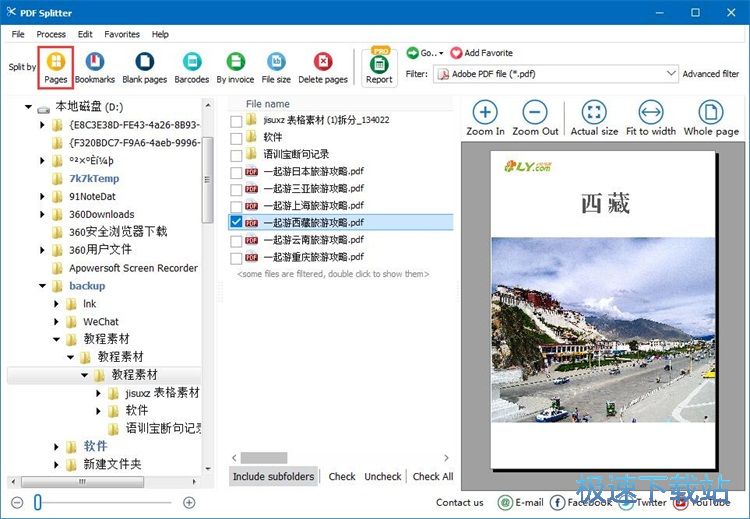Open the Delete pages tool
Screen dimensions: 750x519
pos(323,62)
